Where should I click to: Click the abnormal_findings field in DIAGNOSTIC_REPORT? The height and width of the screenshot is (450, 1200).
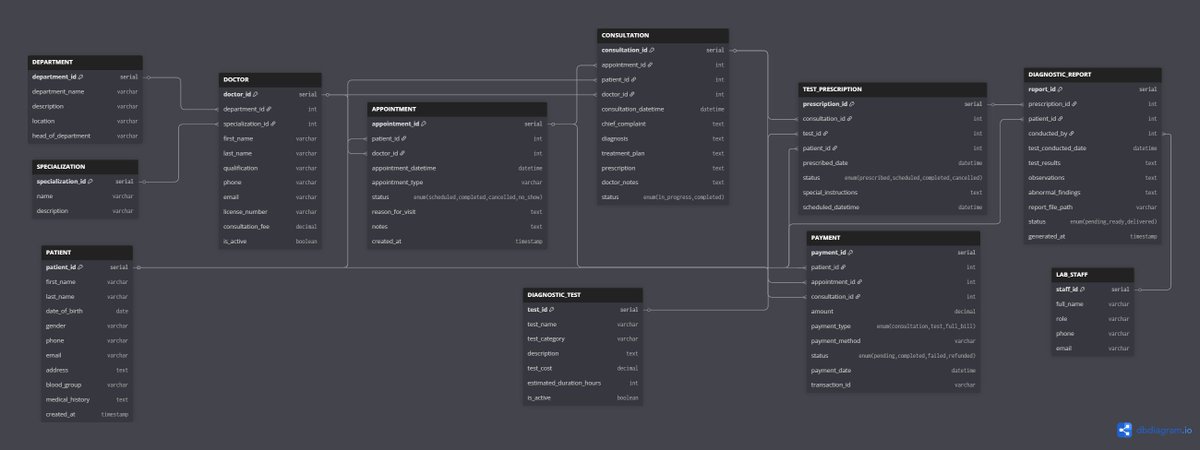(x=1093, y=192)
